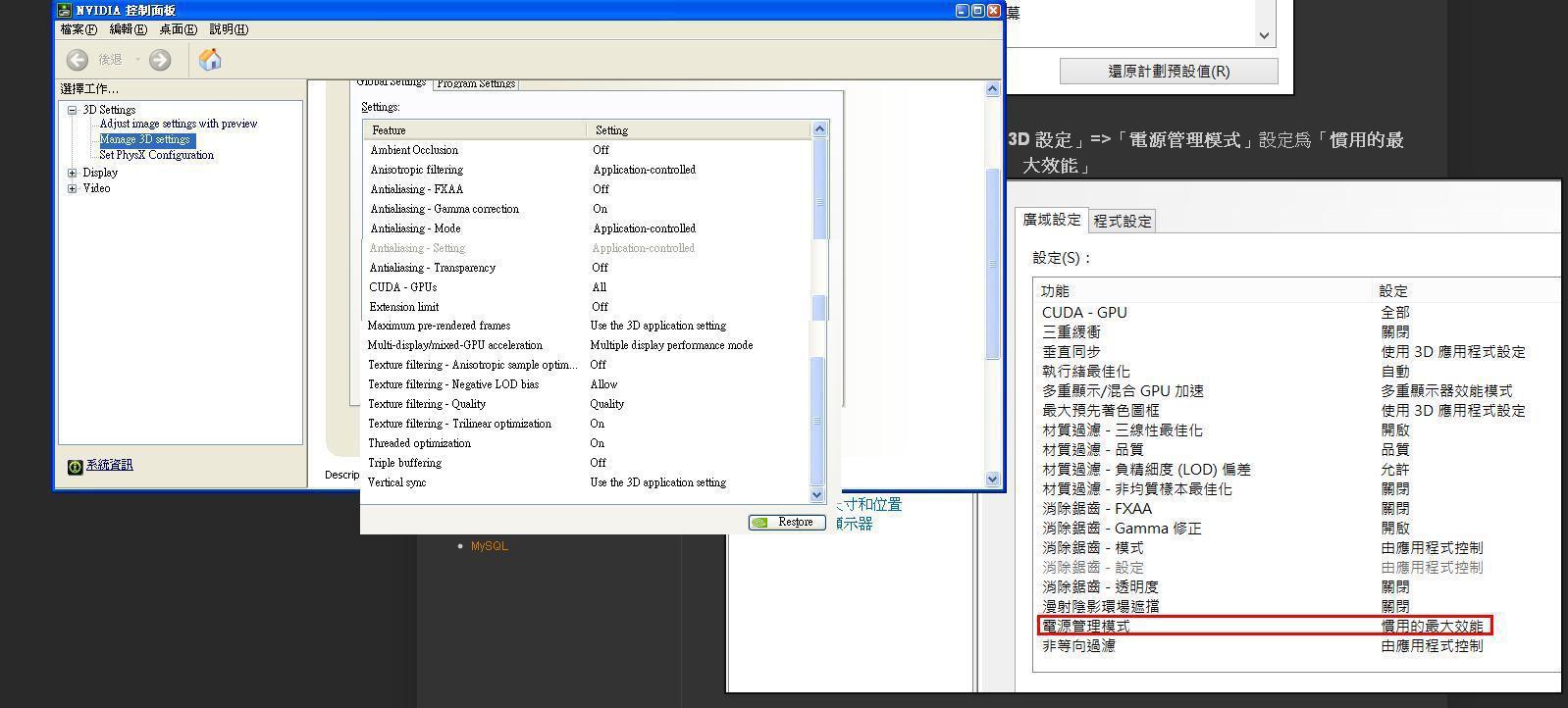Go to Home via house icon
This screenshot has height=708, width=1568.
tap(210, 60)
